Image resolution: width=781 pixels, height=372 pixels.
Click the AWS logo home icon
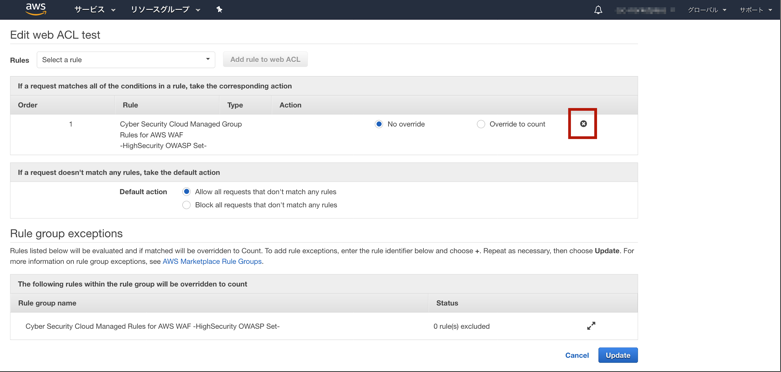[x=36, y=9]
